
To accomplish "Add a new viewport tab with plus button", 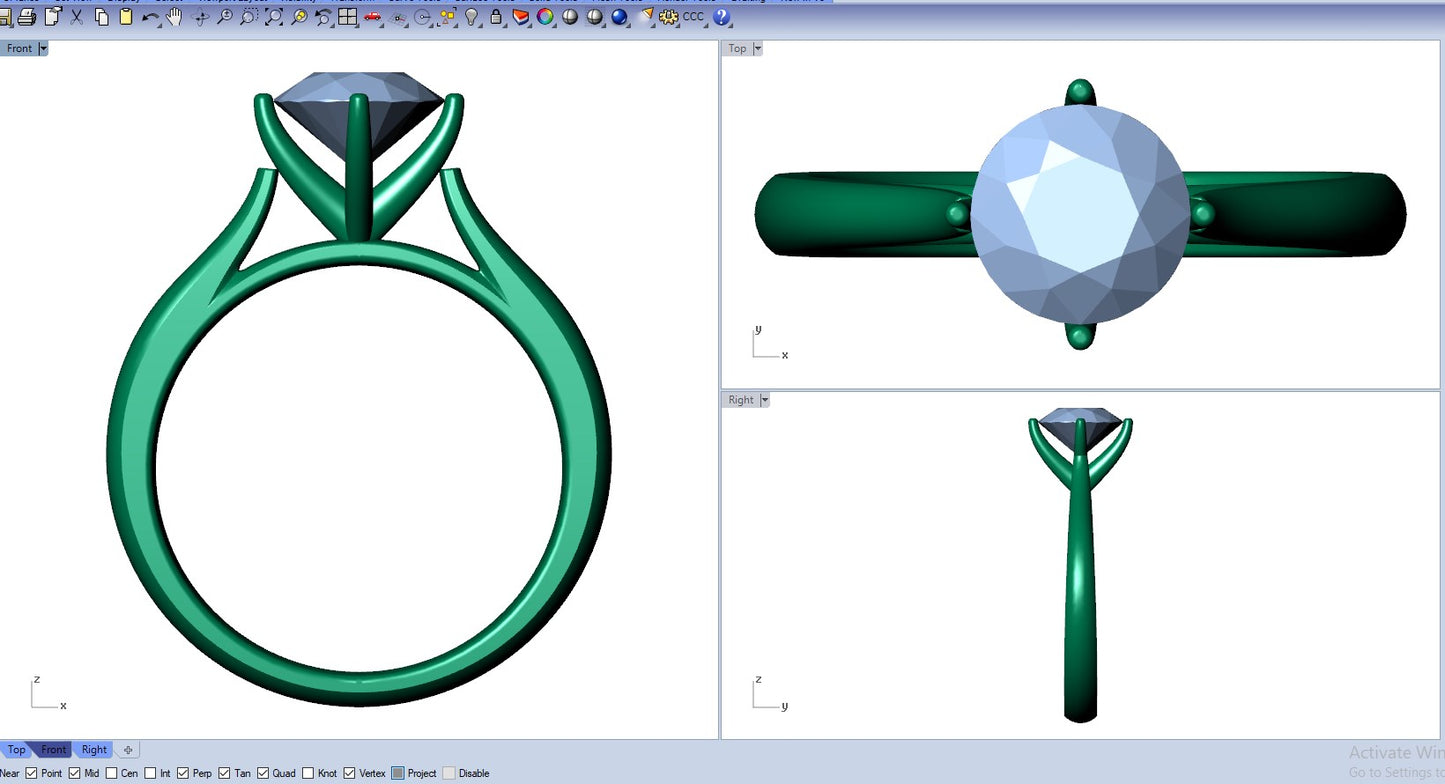I will pyautogui.click(x=128, y=750).
